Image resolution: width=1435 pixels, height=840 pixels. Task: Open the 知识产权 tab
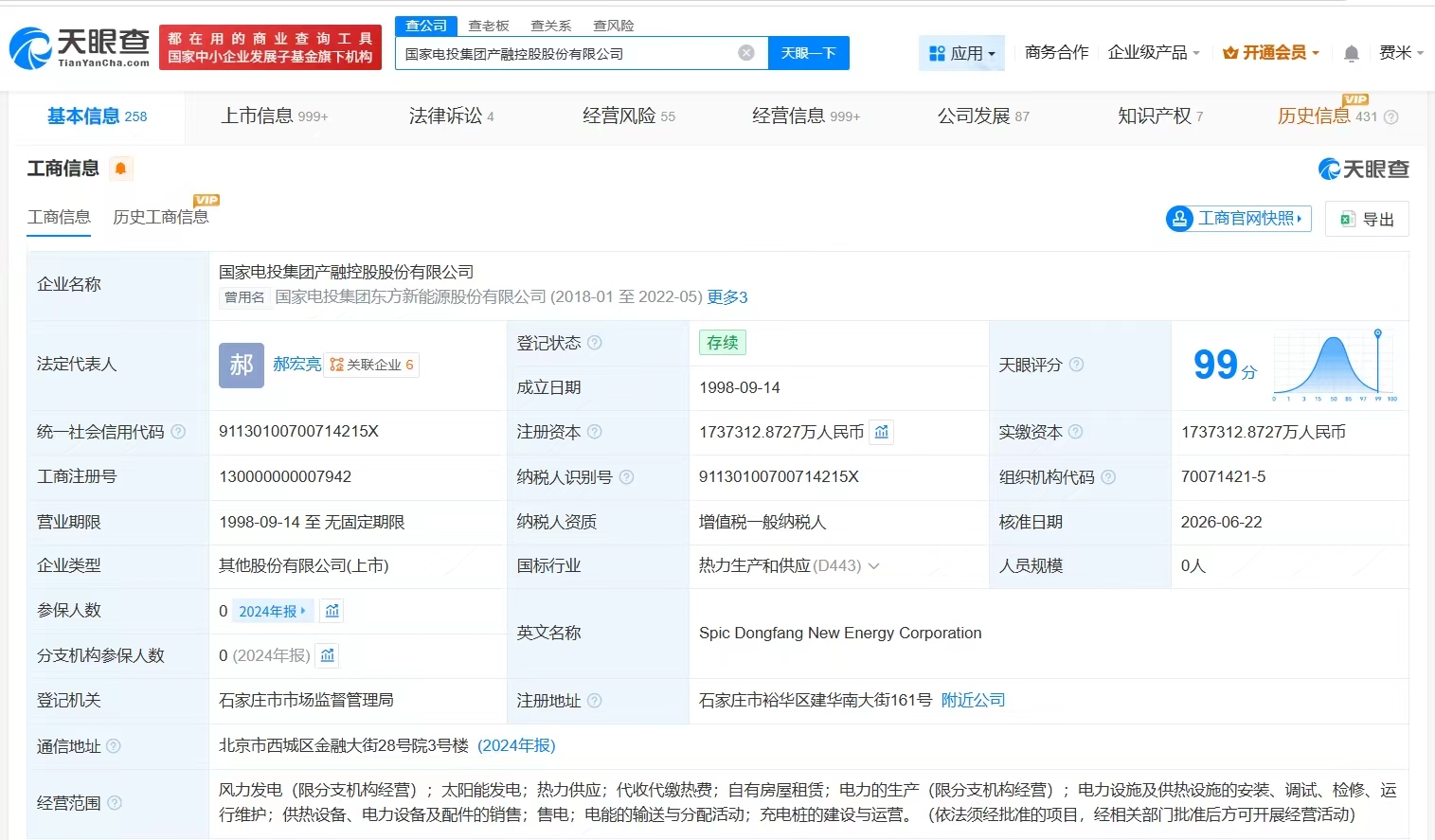pyautogui.click(x=1160, y=116)
